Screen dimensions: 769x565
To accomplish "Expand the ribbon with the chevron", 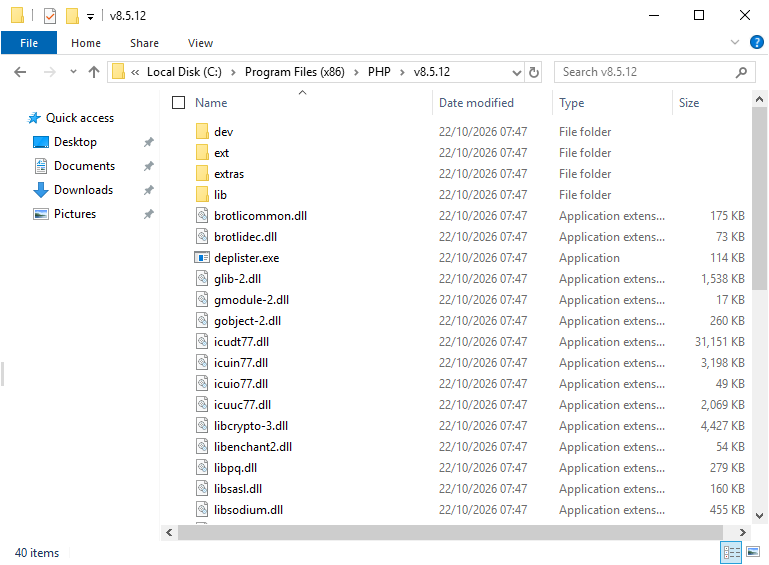I will 735,42.
